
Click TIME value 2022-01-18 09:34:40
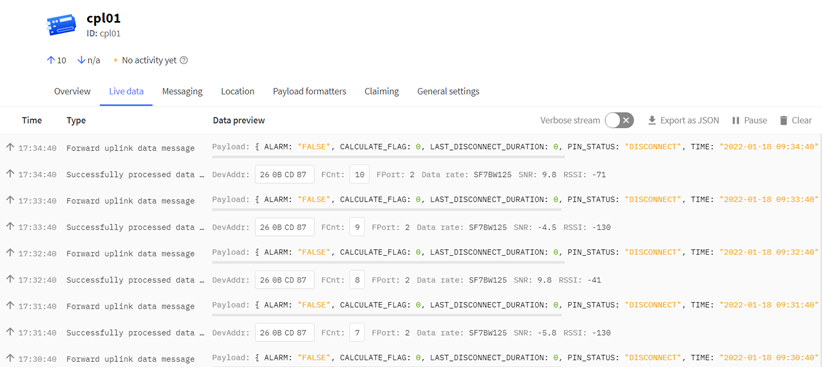click(x=769, y=148)
